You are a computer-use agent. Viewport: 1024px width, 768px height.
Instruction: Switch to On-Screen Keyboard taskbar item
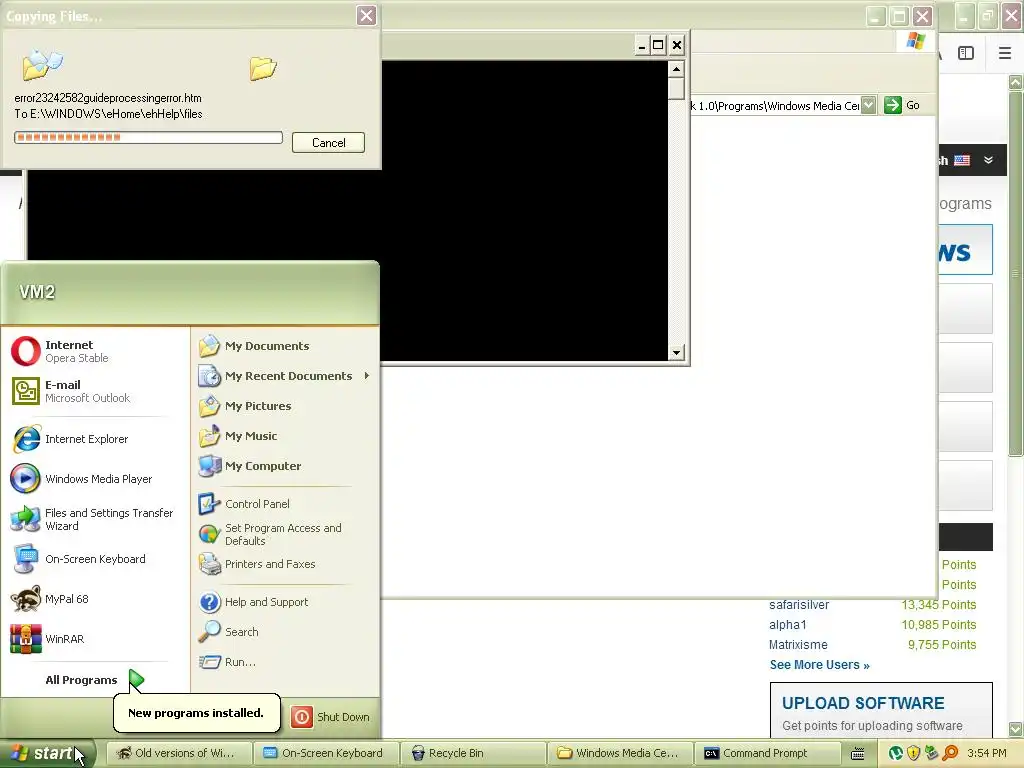(x=325, y=753)
